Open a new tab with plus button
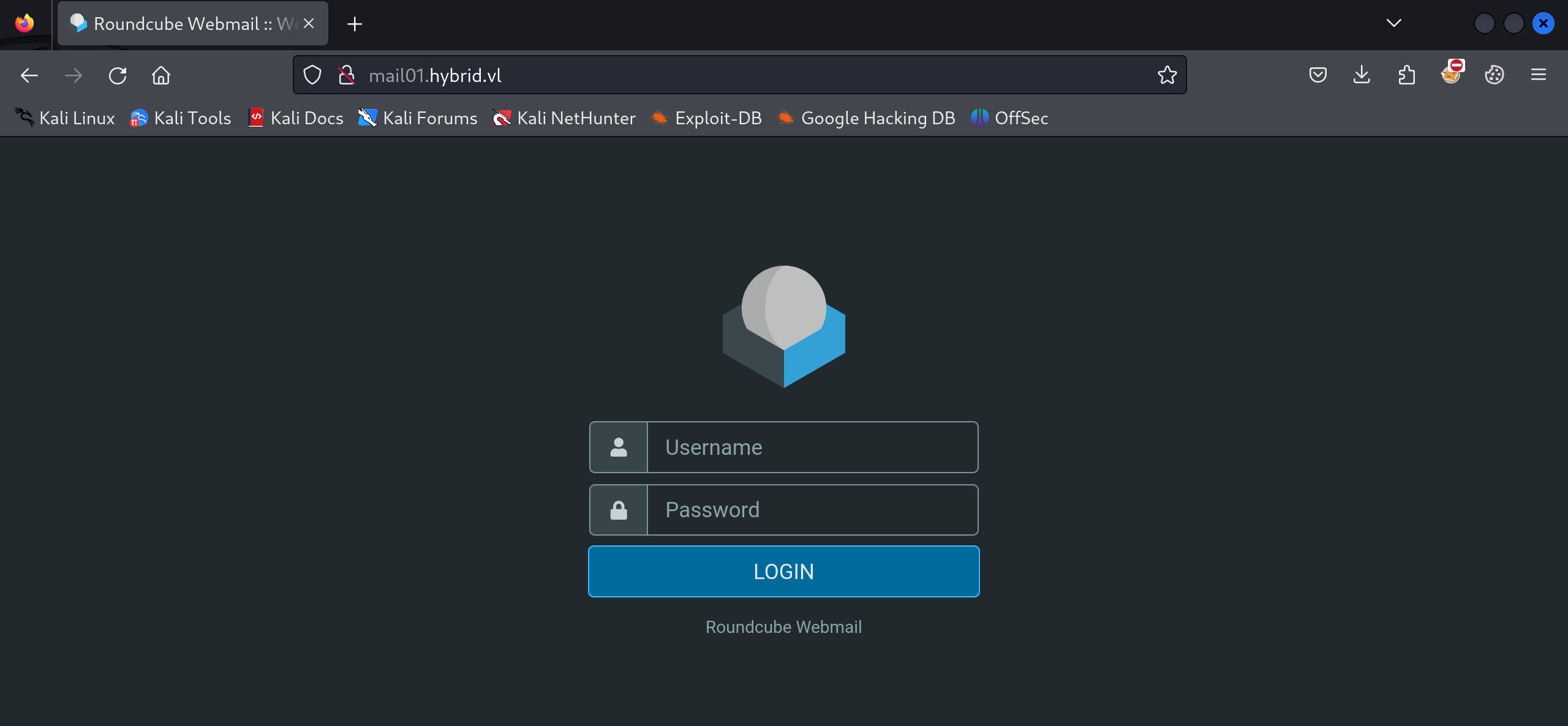1568x726 pixels. (355, 24)
